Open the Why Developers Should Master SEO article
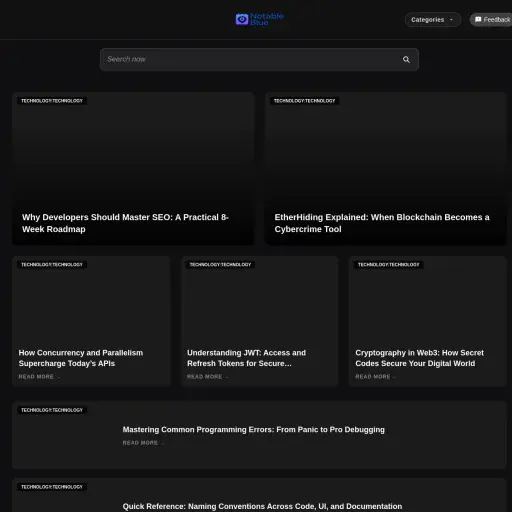 click(x=125, y=223)
